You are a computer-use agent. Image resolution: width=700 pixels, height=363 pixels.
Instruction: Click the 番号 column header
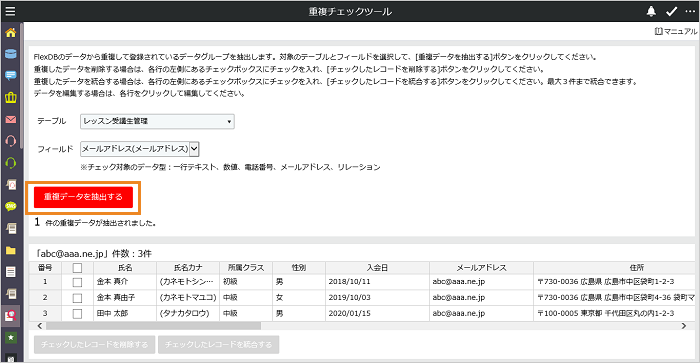pos(45,267)
